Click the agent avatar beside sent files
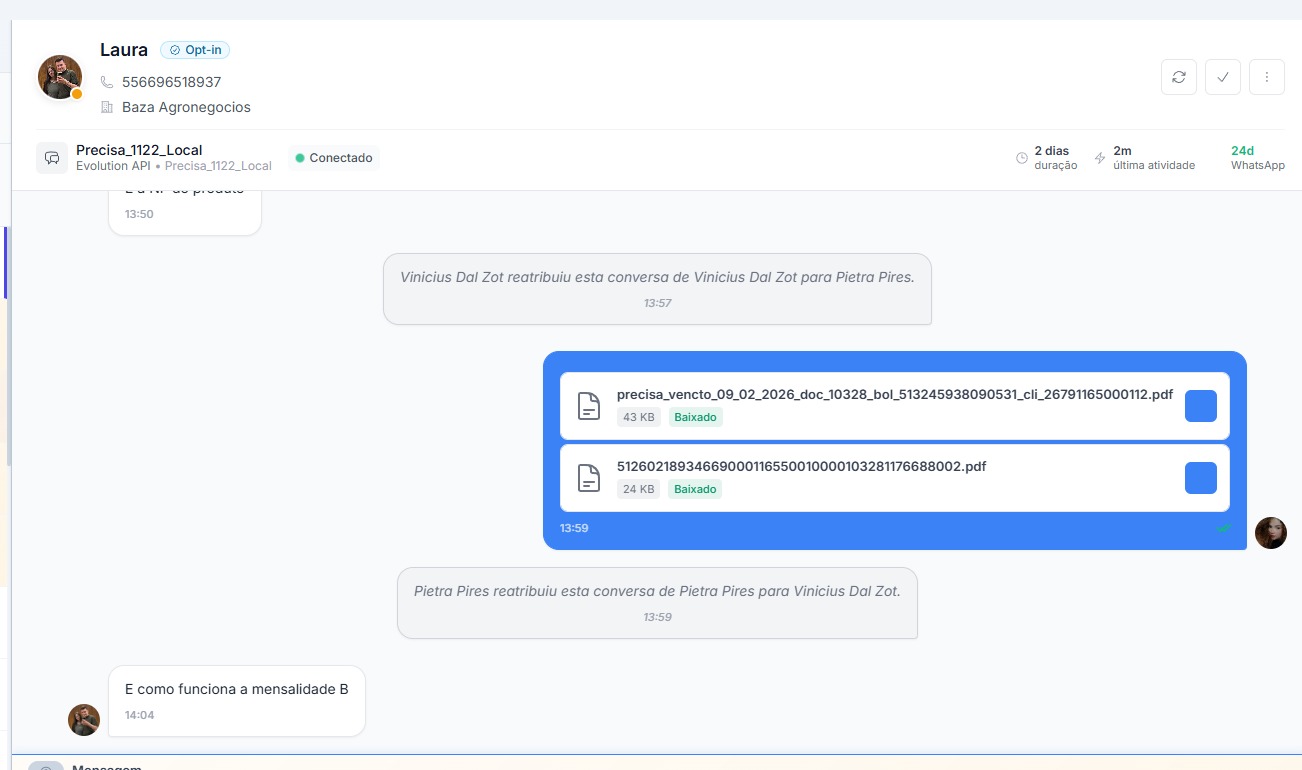Image resolution: width=1302 pixels, height=770 pixels. [x=1270, y=533]
